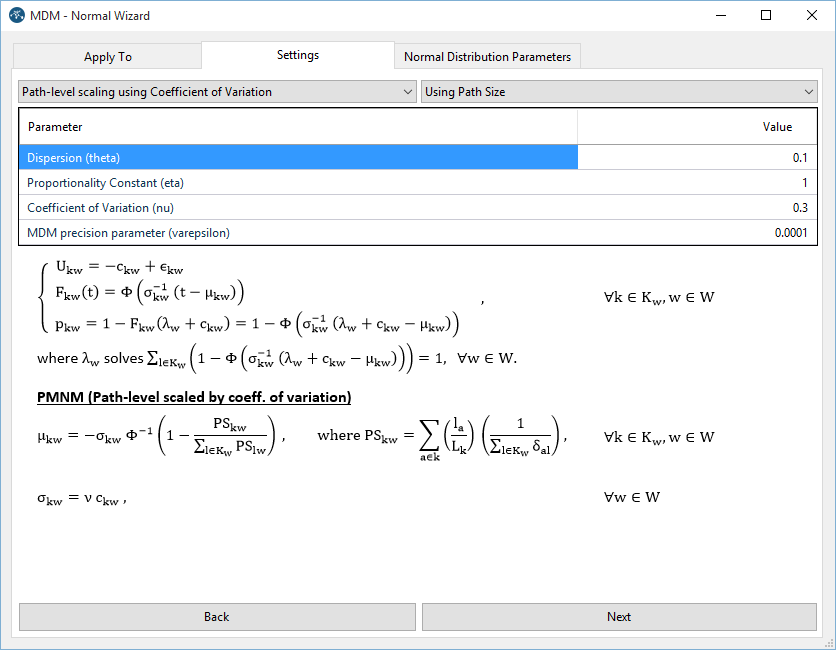This screenshot has width=836, height=650.
Task: Minimize the MDM Normal Wizard window
Action: (x=720, y=16)
